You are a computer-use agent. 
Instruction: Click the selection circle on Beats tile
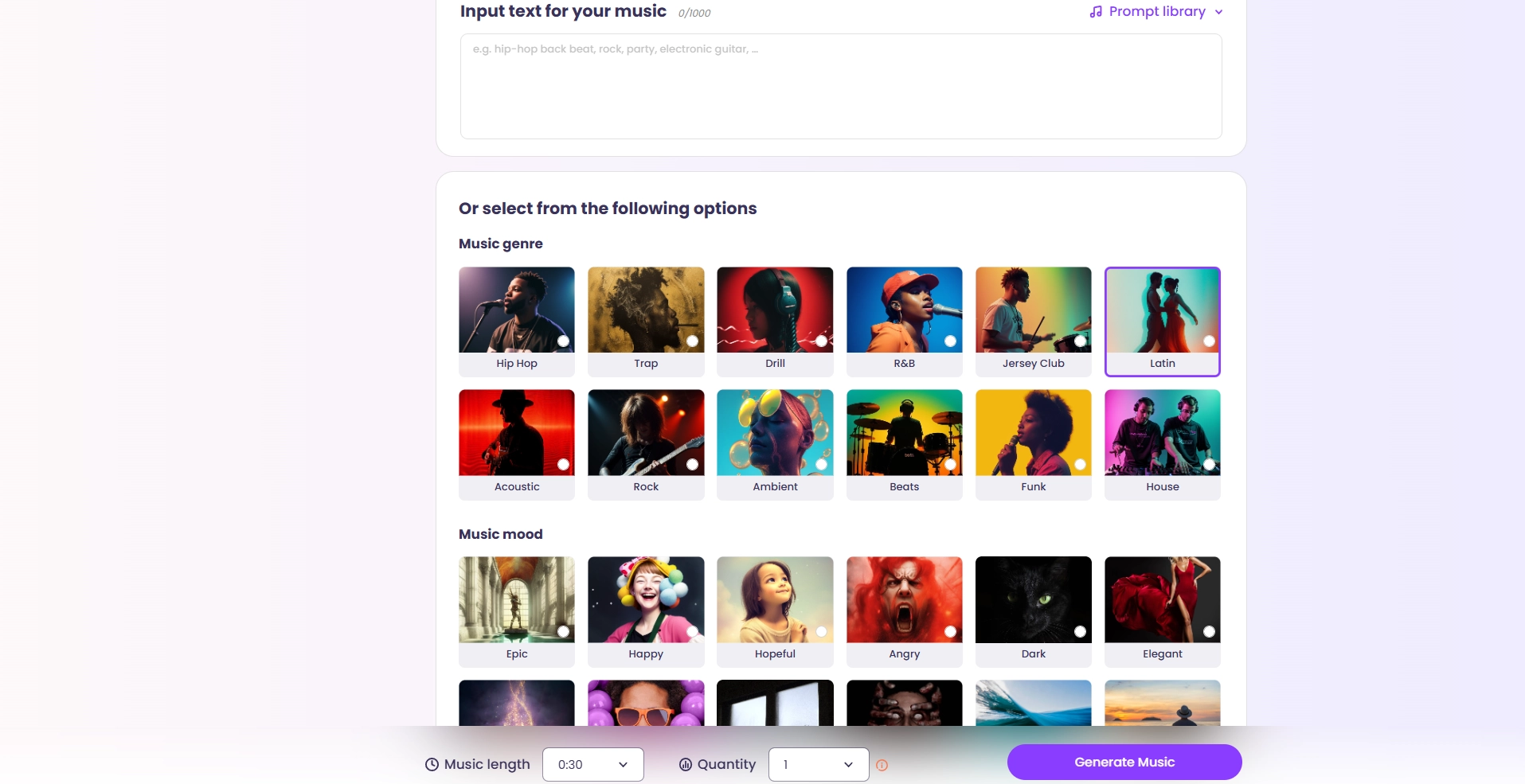point(951,464)
